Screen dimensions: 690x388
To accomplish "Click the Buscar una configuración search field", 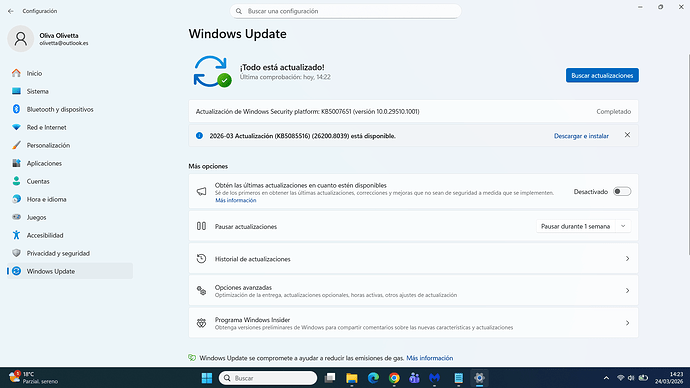I will coord(345,11).
